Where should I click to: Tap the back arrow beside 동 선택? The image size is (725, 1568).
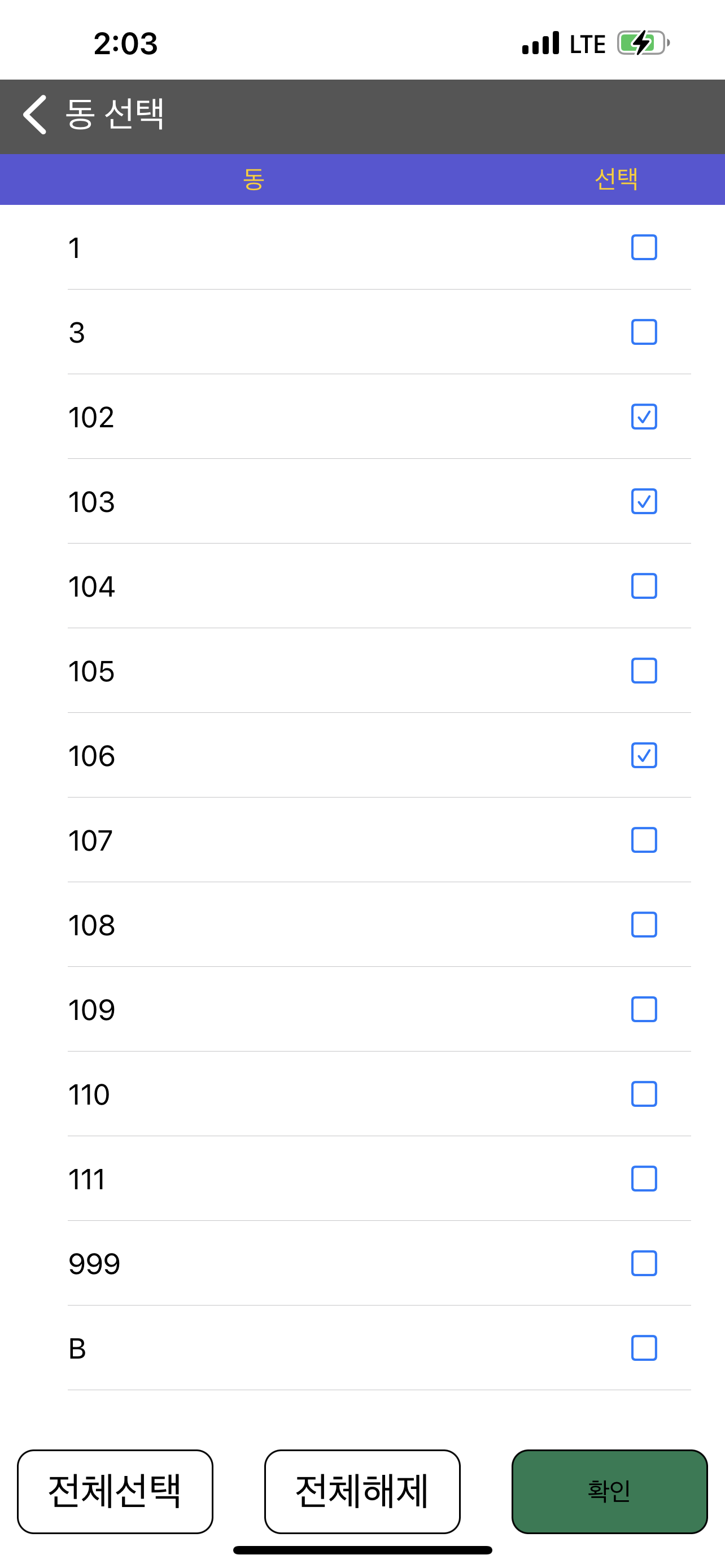coord(34,115)
